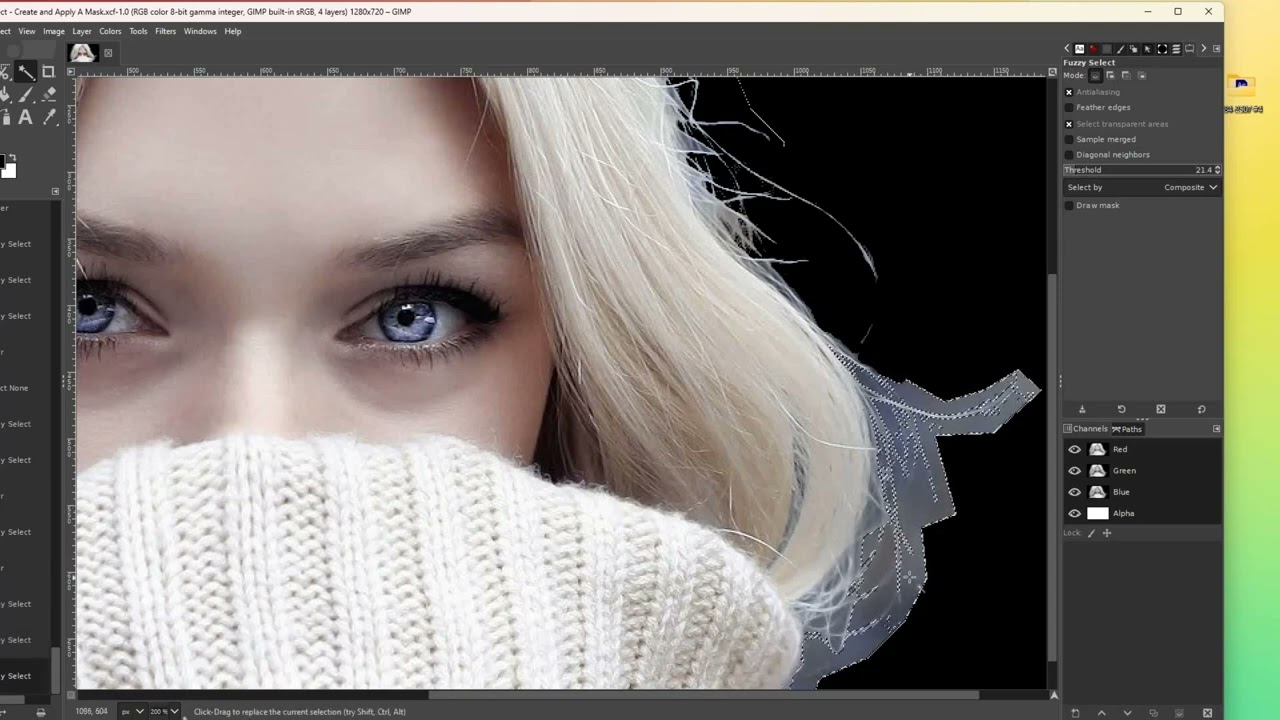Save tool preset icon under tool options
The width and height of the screenshot is (1280, 720).
(x=1082, y=409)
